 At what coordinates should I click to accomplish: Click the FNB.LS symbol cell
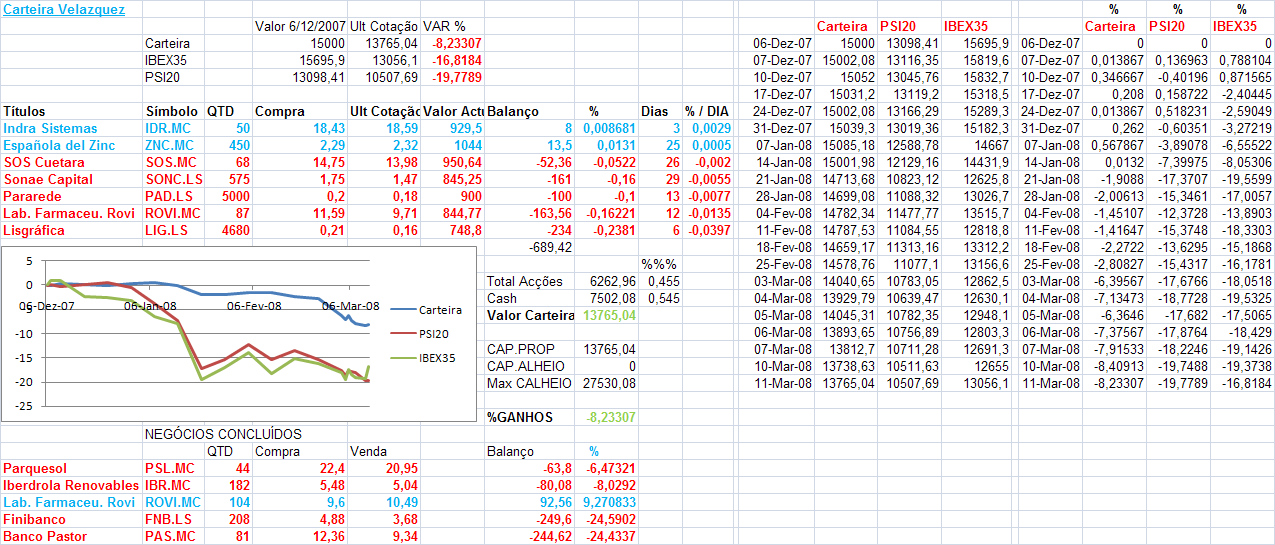pyautogui.click(x=168, y=519)
